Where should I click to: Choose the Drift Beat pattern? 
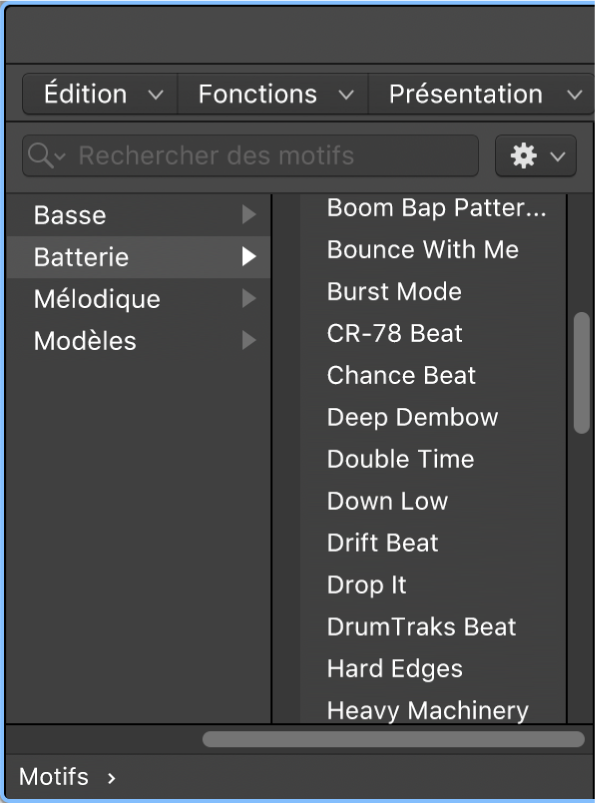tap(382, 543)
